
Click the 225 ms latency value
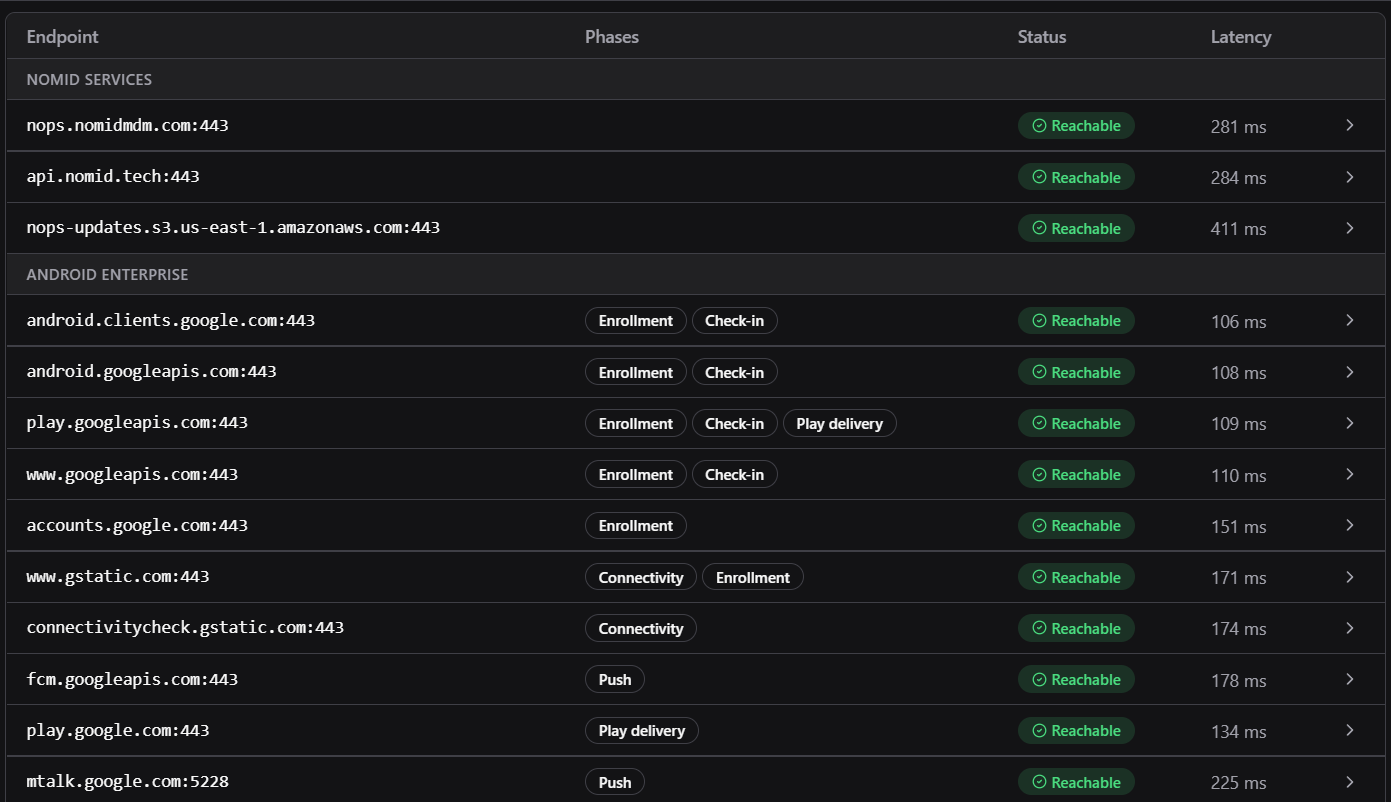[1239, 783]
